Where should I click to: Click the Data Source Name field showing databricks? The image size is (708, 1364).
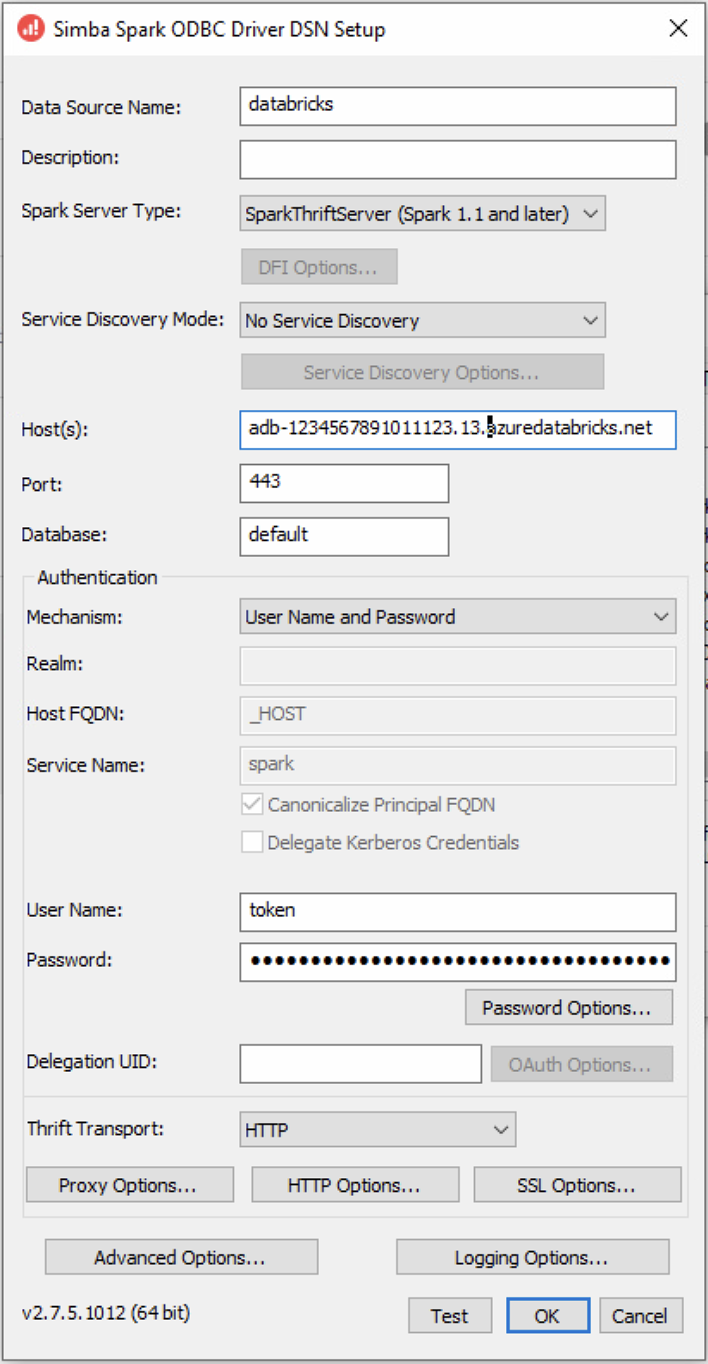coord(457,106)
